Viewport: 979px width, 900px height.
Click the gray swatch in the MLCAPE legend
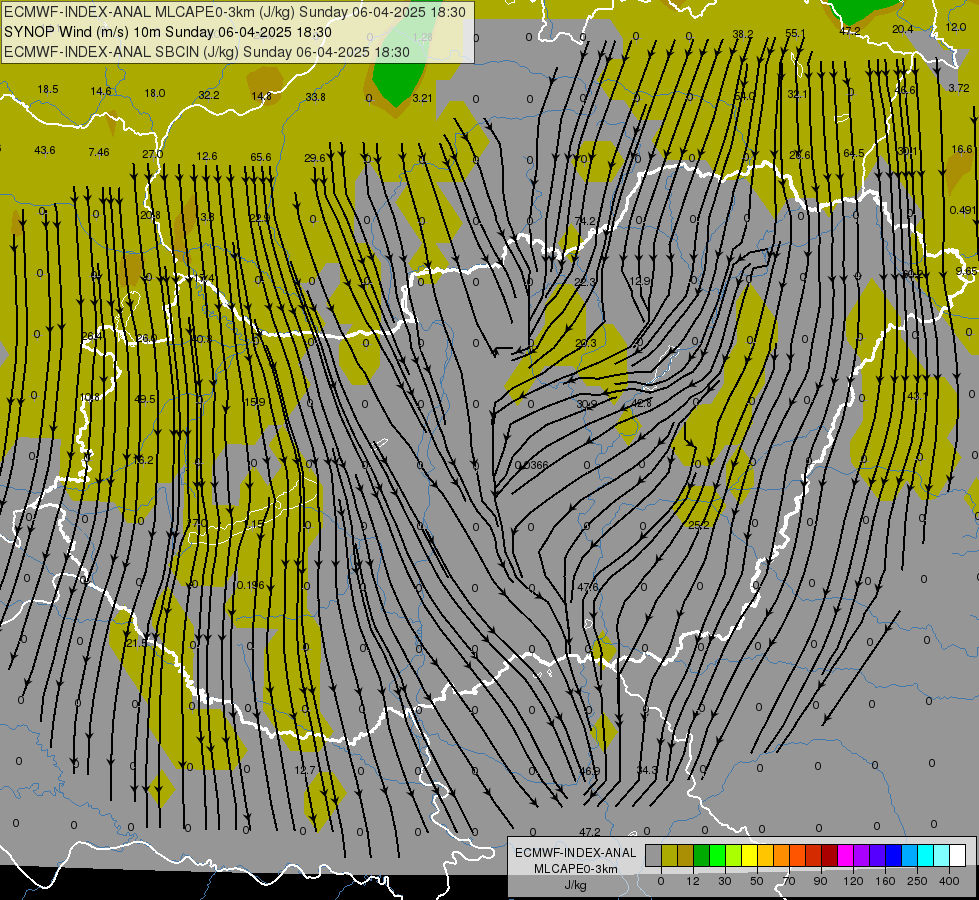654,855
